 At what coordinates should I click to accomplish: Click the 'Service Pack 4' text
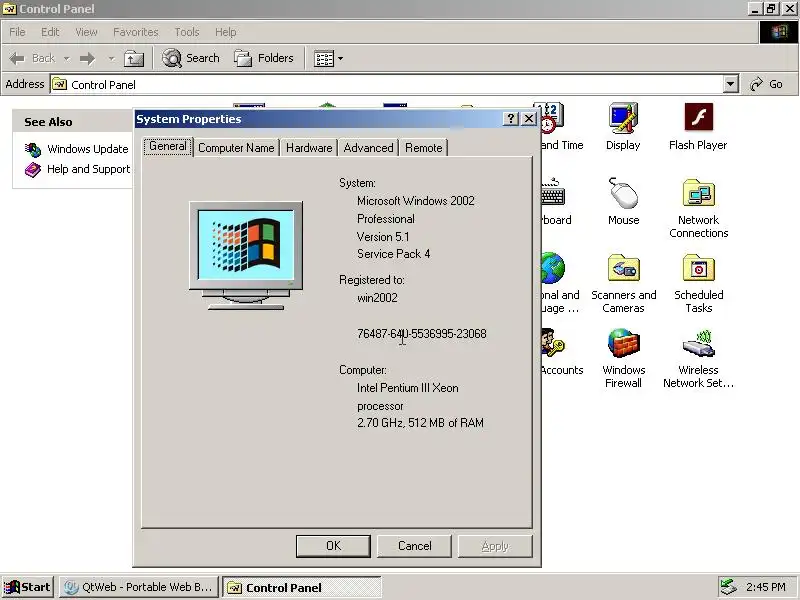393,254
